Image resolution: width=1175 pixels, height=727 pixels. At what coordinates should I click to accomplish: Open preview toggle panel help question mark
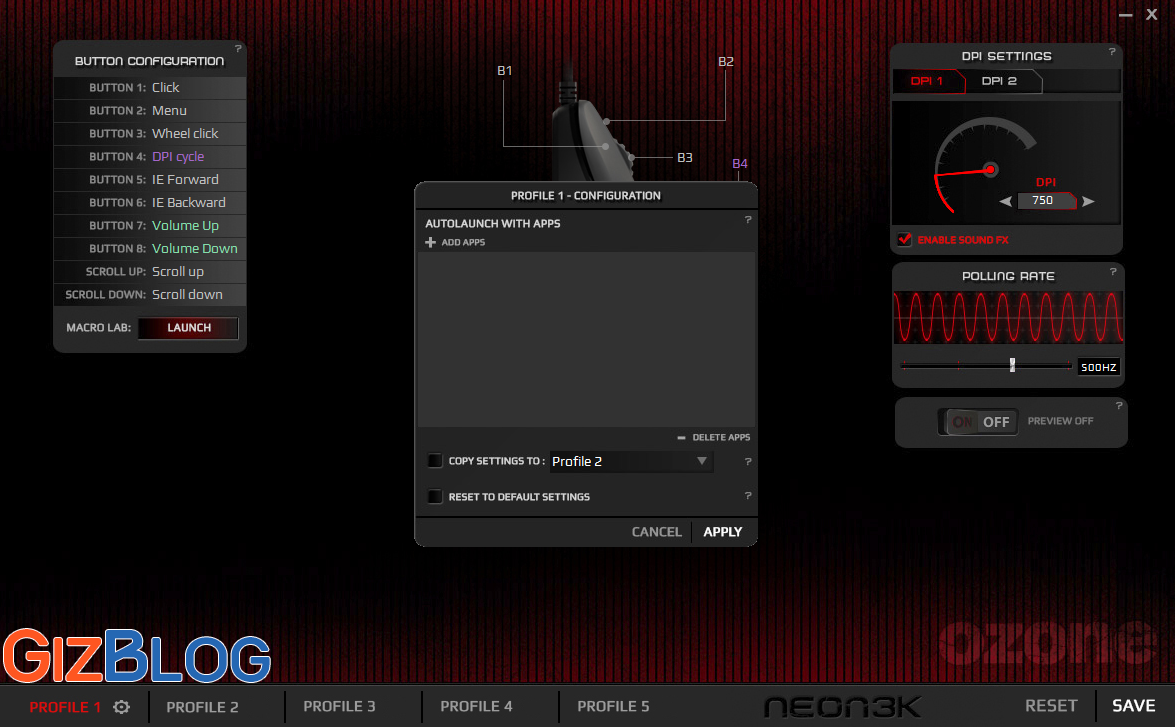click(x=1119, y=405)
